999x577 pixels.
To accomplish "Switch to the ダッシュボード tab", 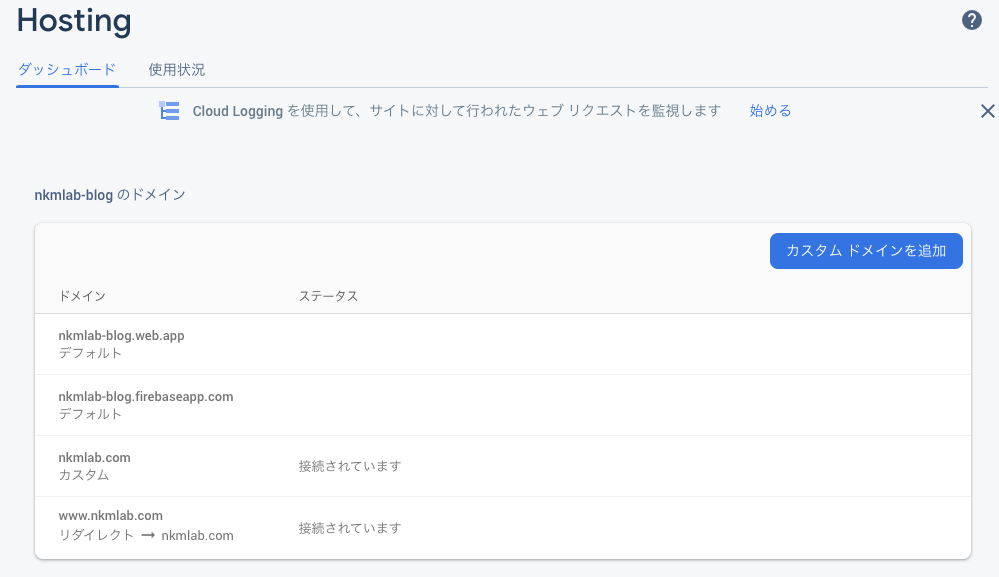I will tap(67, 69).
